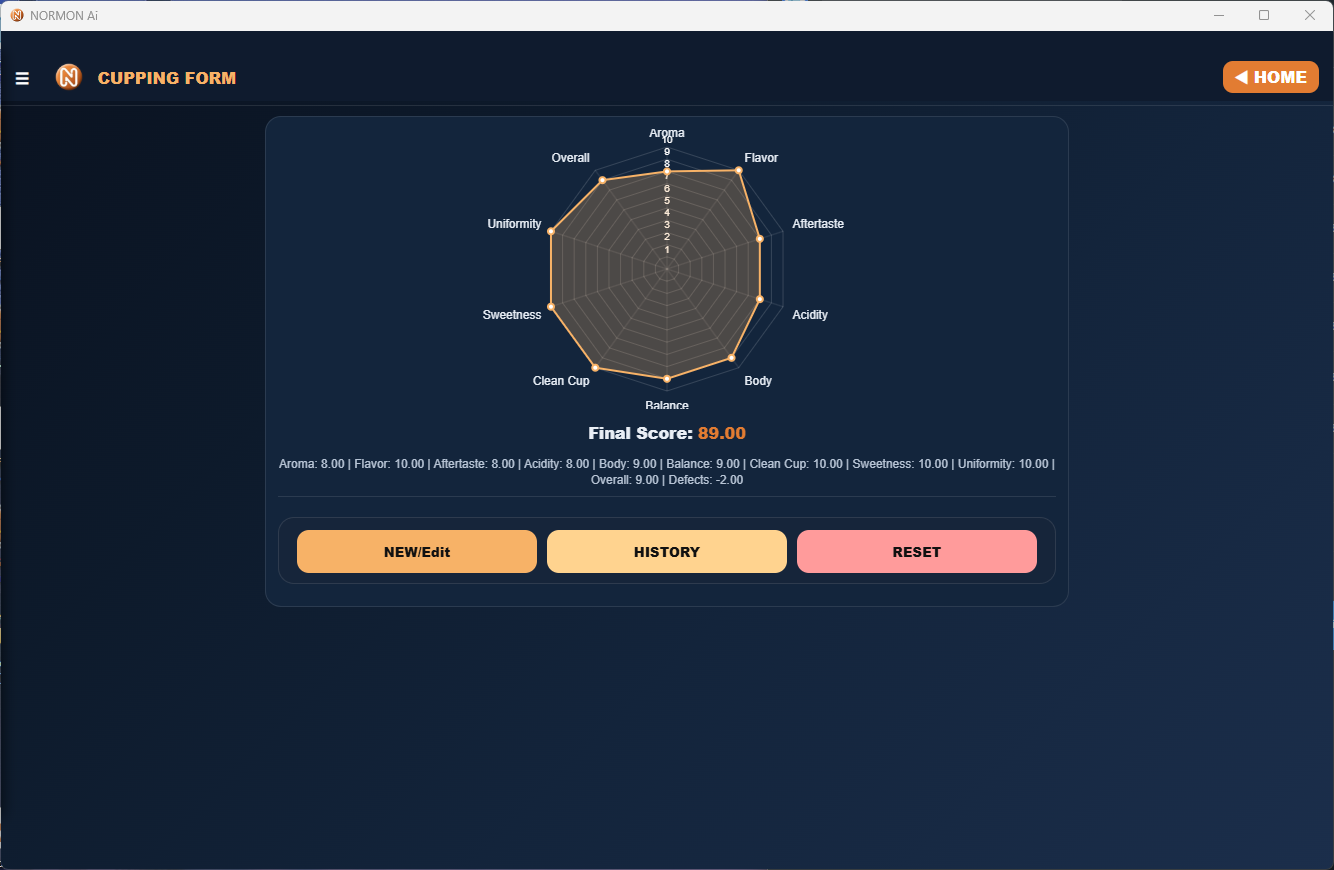The image size is (1334, 870).
Task: Select the Aroma data point on radar chart
Action: 667,173
